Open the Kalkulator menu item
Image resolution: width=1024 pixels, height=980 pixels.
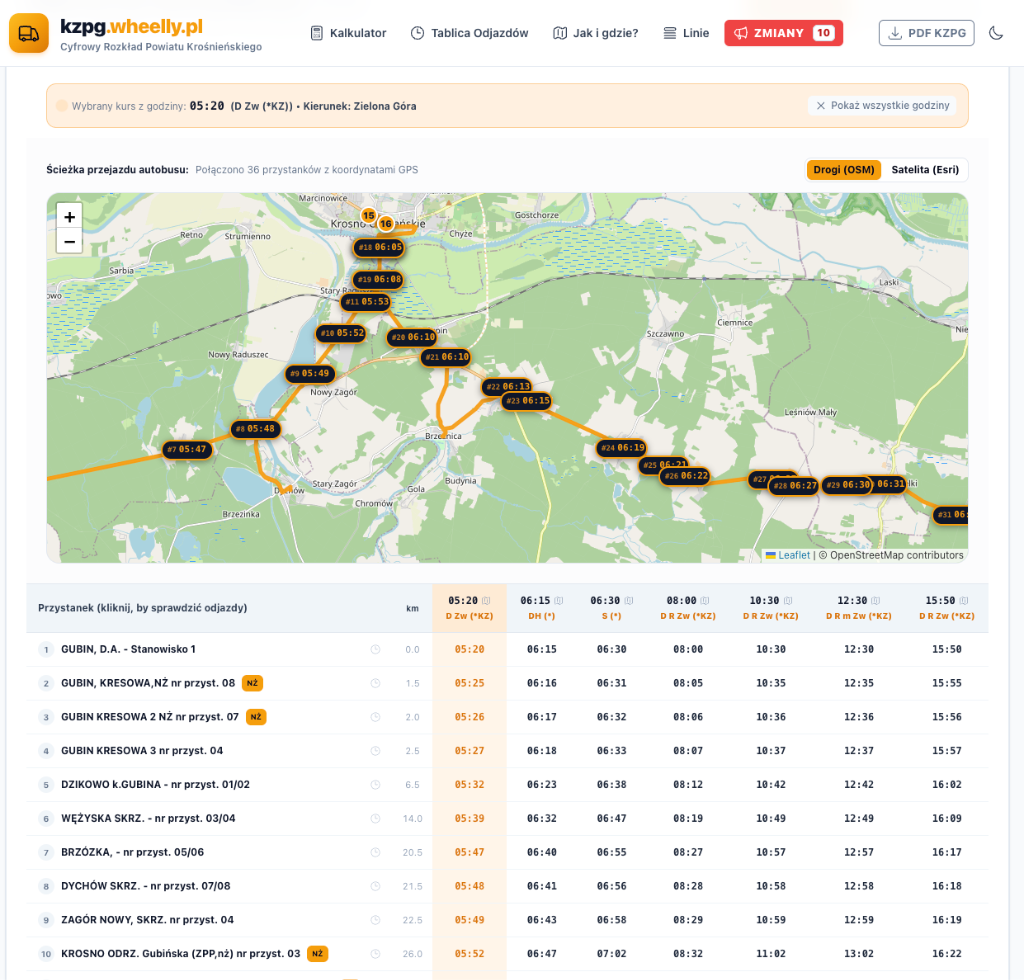(x=348, y=33)
